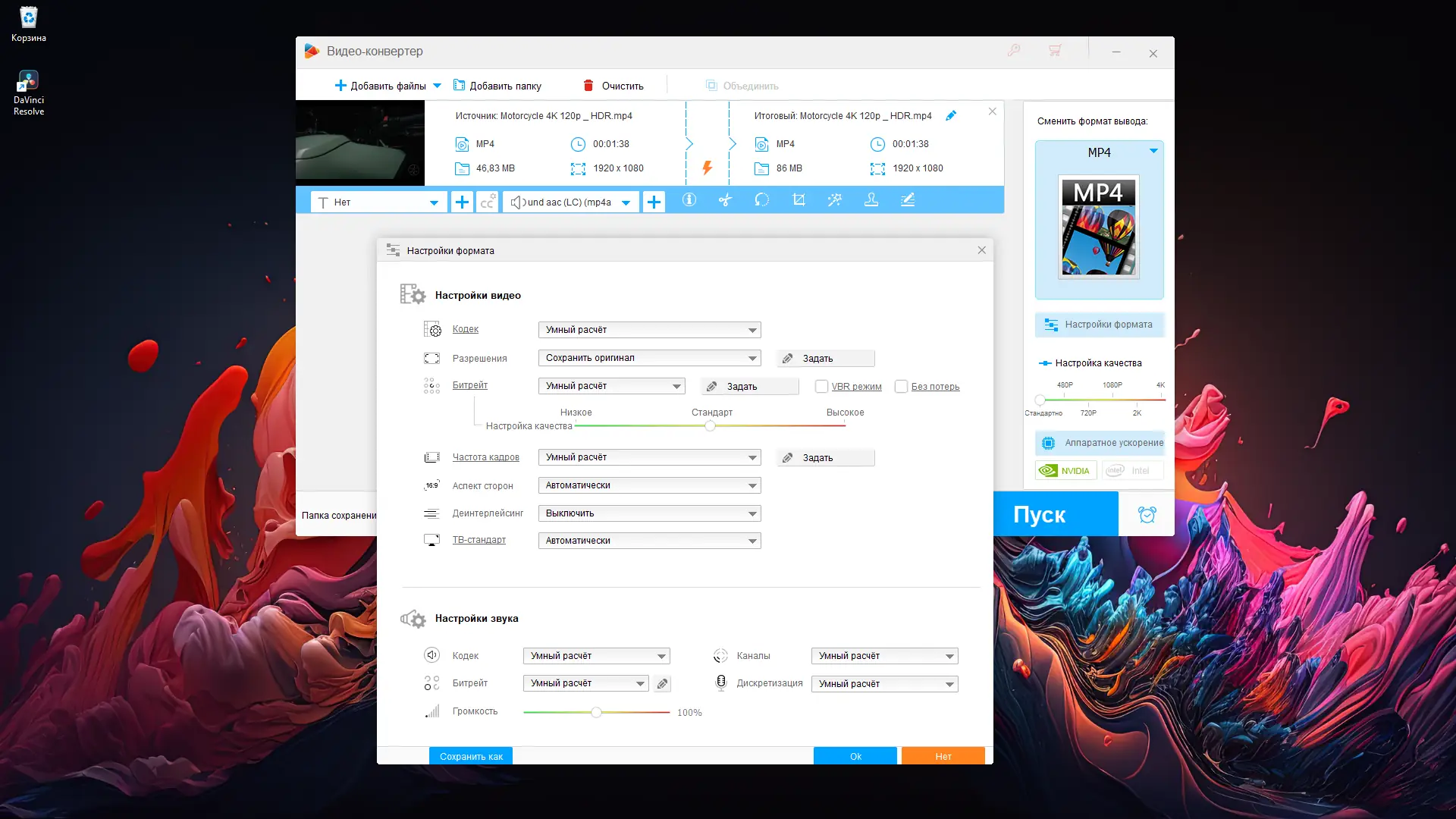Enable the VBR режим checkbox

tap(821, 387)
